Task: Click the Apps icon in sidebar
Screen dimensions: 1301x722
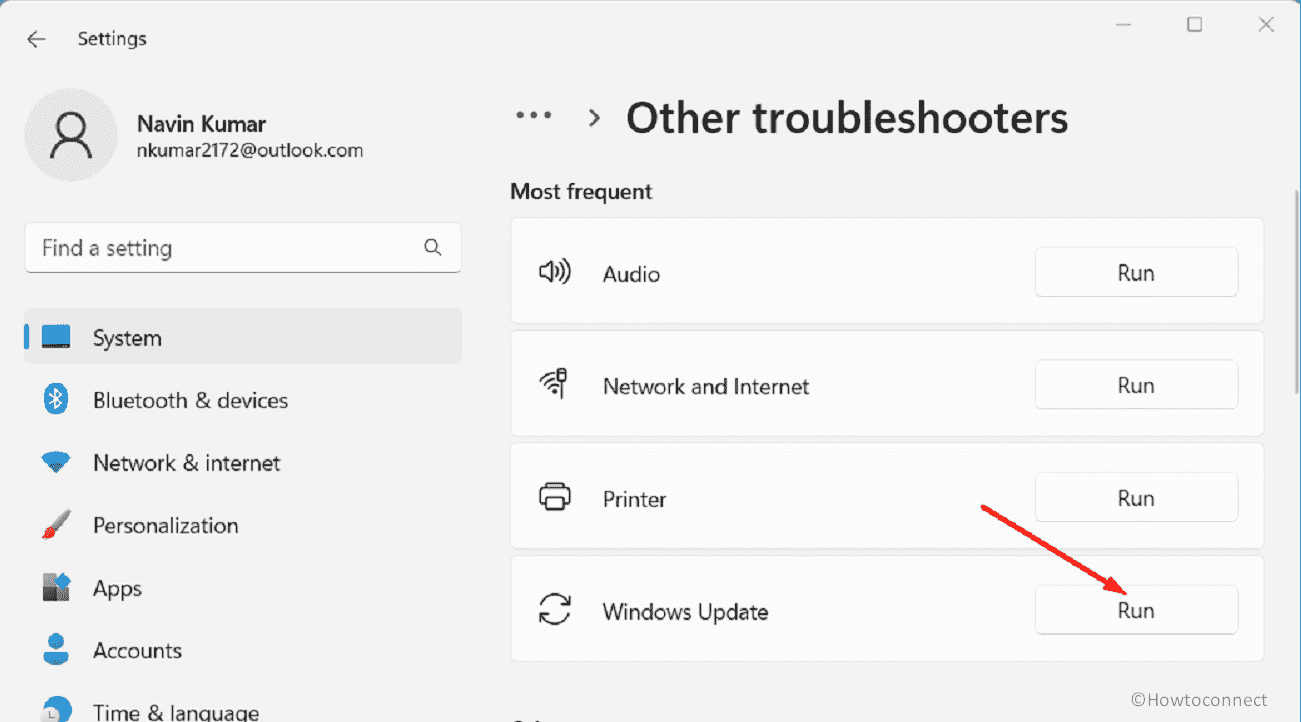Action: click(56, 588)
